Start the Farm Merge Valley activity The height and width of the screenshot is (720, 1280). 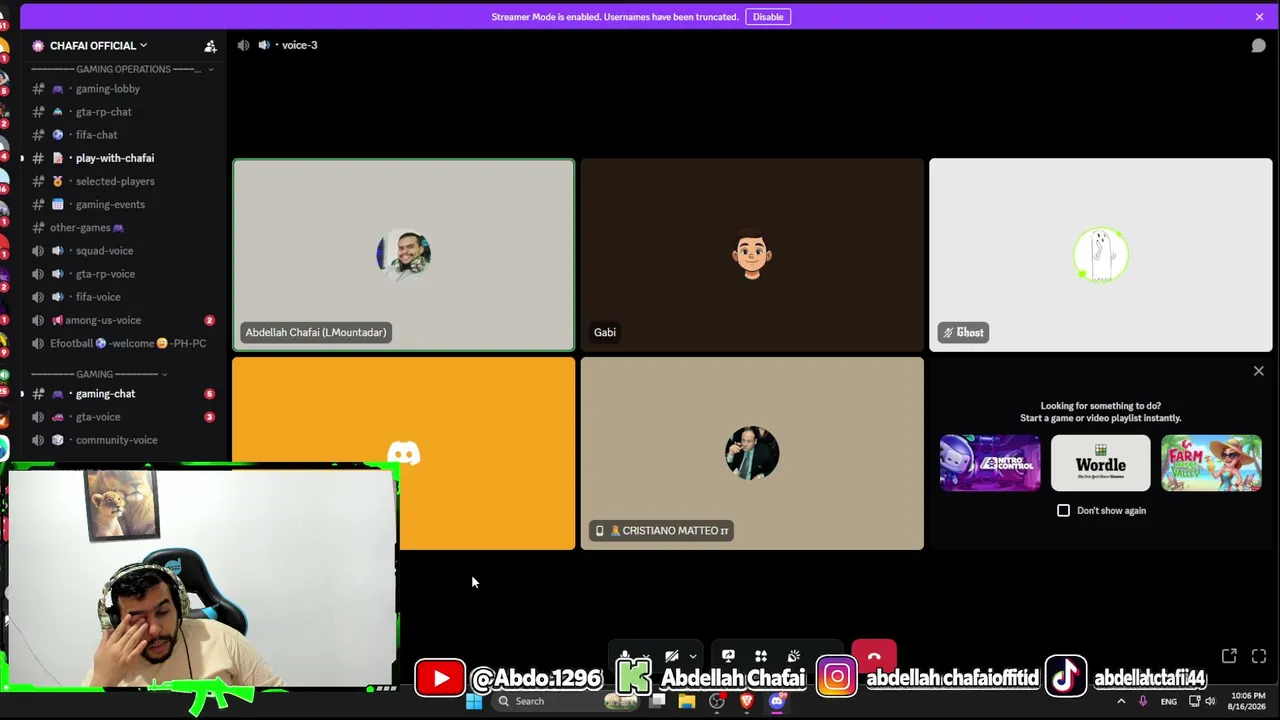coord(1211,463)
